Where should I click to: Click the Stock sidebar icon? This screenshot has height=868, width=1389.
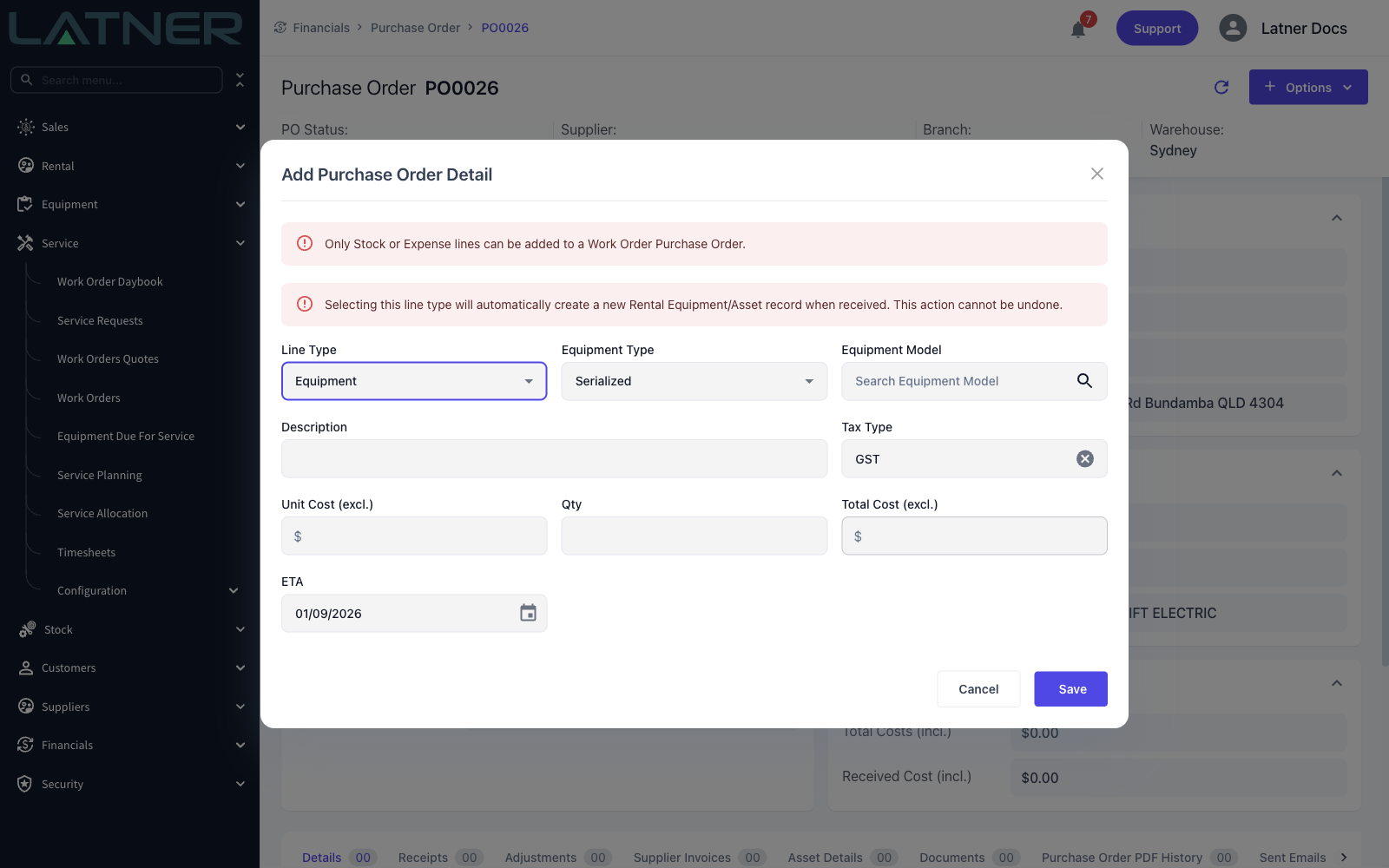27,629
